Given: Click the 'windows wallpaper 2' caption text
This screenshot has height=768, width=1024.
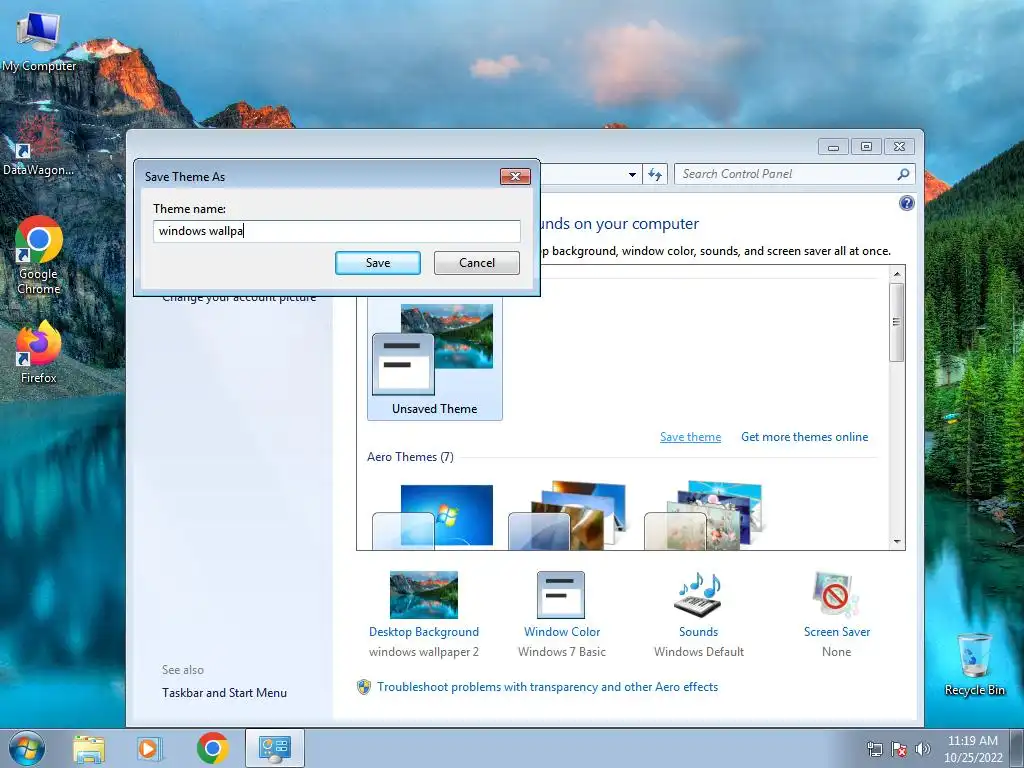Looking at the screenshot, I should coord(424,652).
